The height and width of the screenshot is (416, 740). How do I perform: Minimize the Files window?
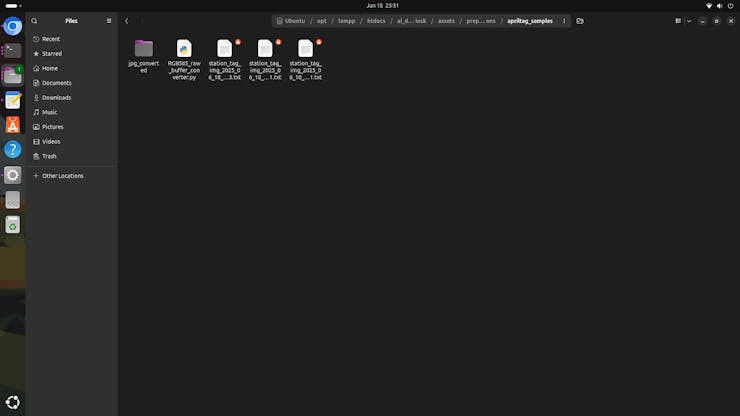point(702,21)
